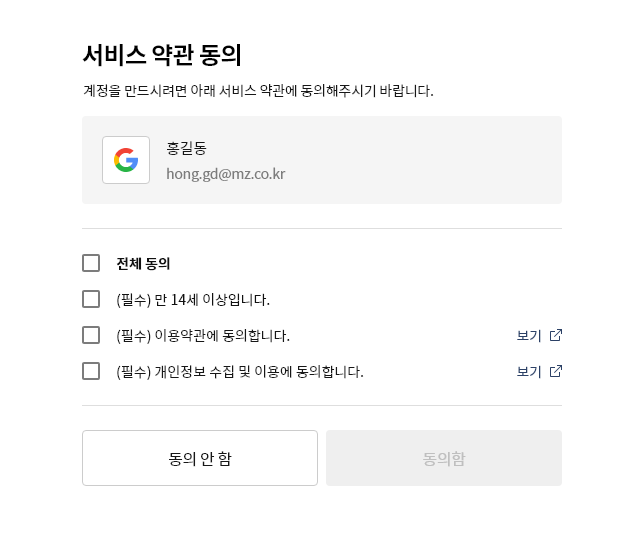
Task: Enable the 이용약관에 동의합니다 checkbox
Action: click(x=91, y=335)
